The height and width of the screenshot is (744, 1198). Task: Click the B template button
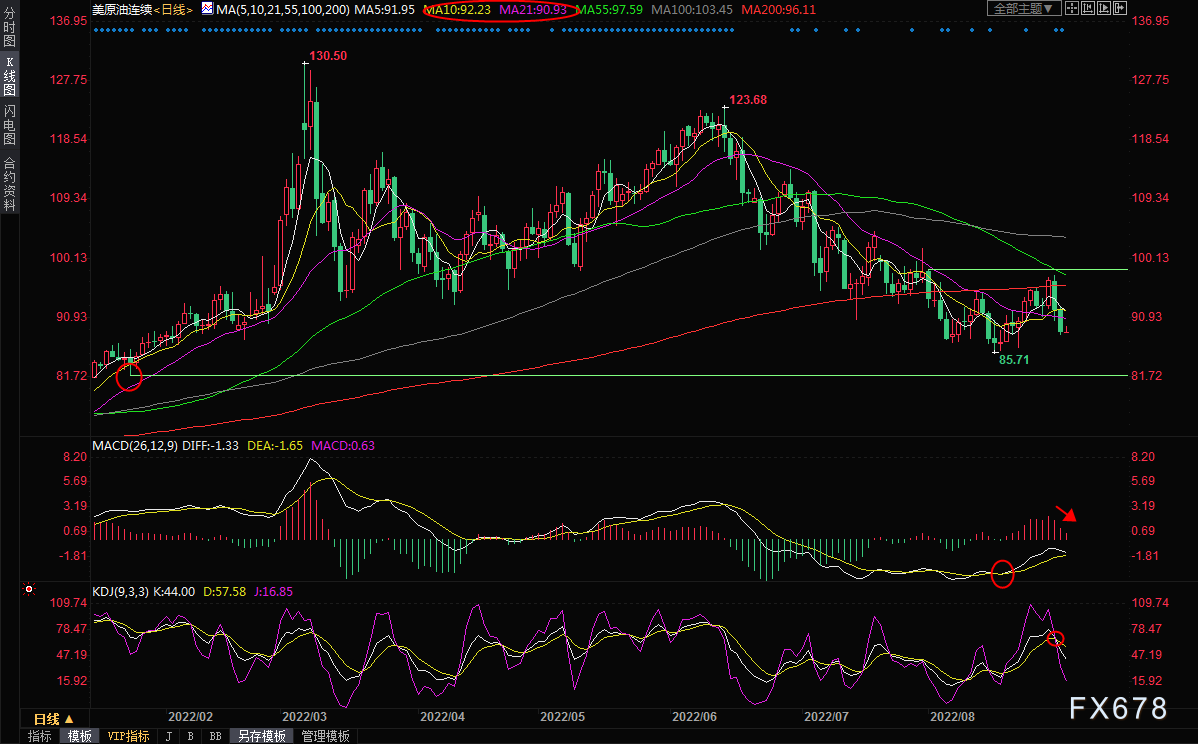(190, 736)
